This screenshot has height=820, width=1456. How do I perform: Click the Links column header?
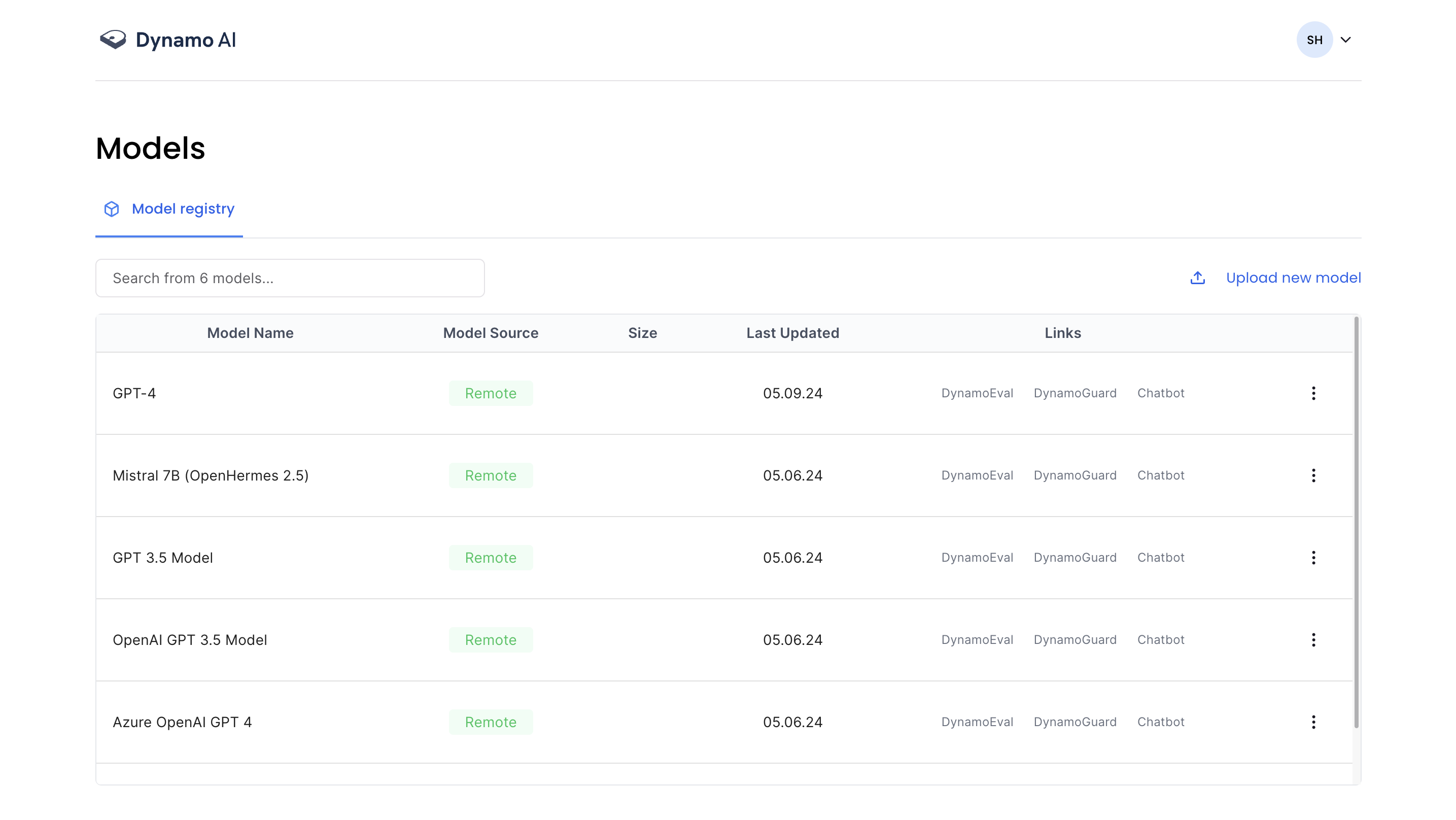1063,333
